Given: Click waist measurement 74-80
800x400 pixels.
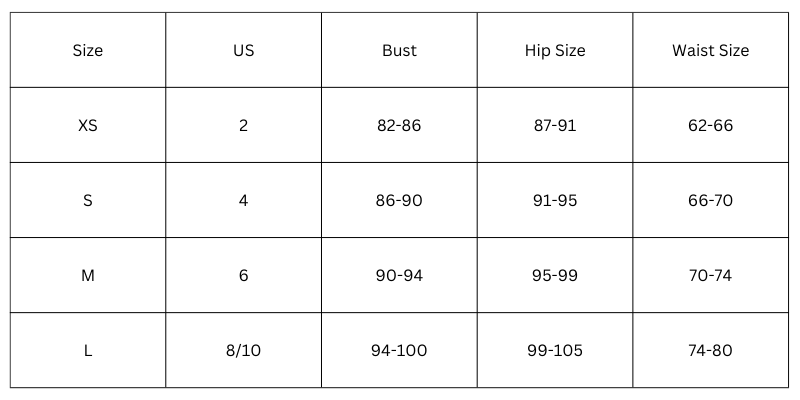Looking at the screenshot, I should 710,350.
